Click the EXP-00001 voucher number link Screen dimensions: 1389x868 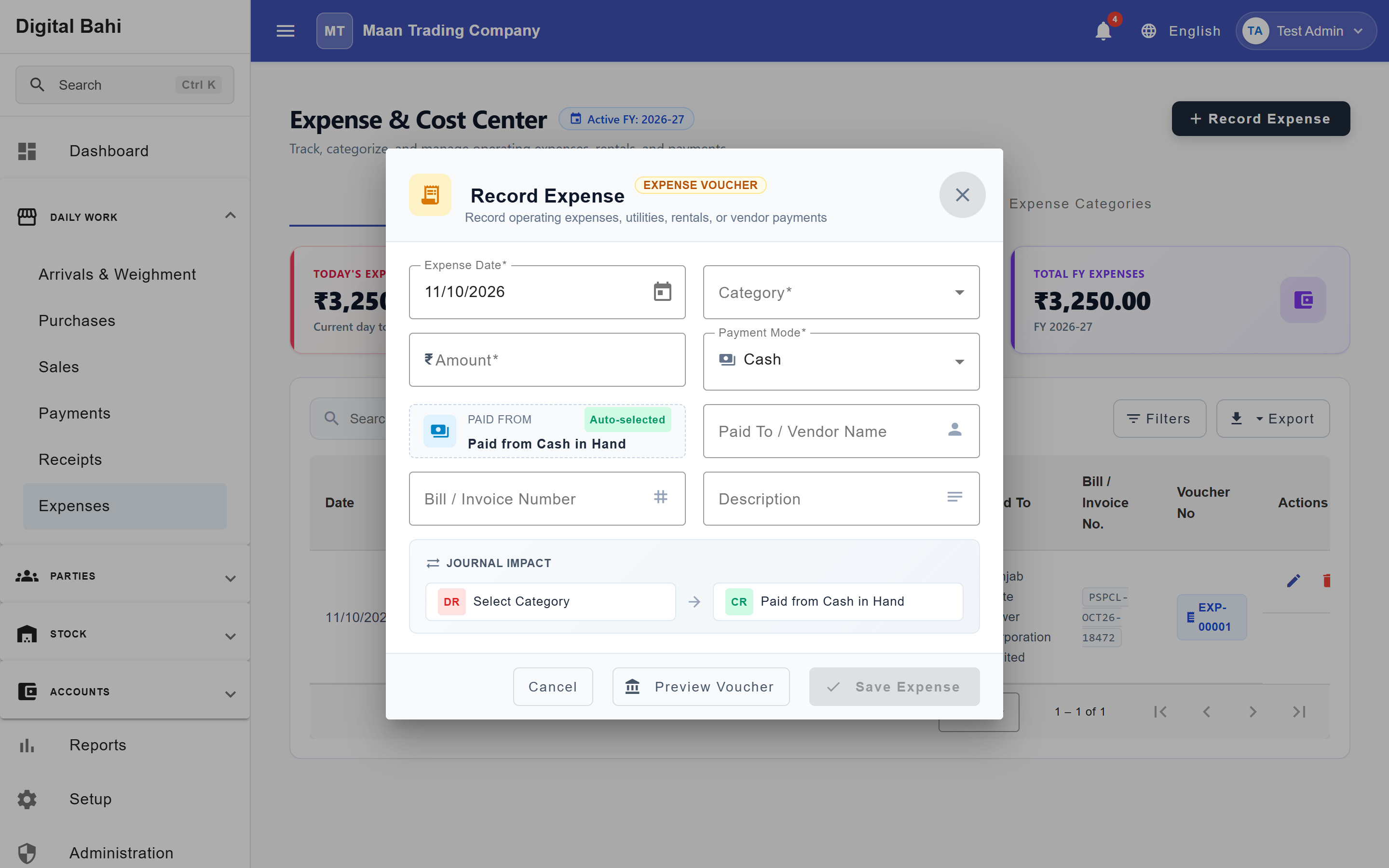(1212, 617)
